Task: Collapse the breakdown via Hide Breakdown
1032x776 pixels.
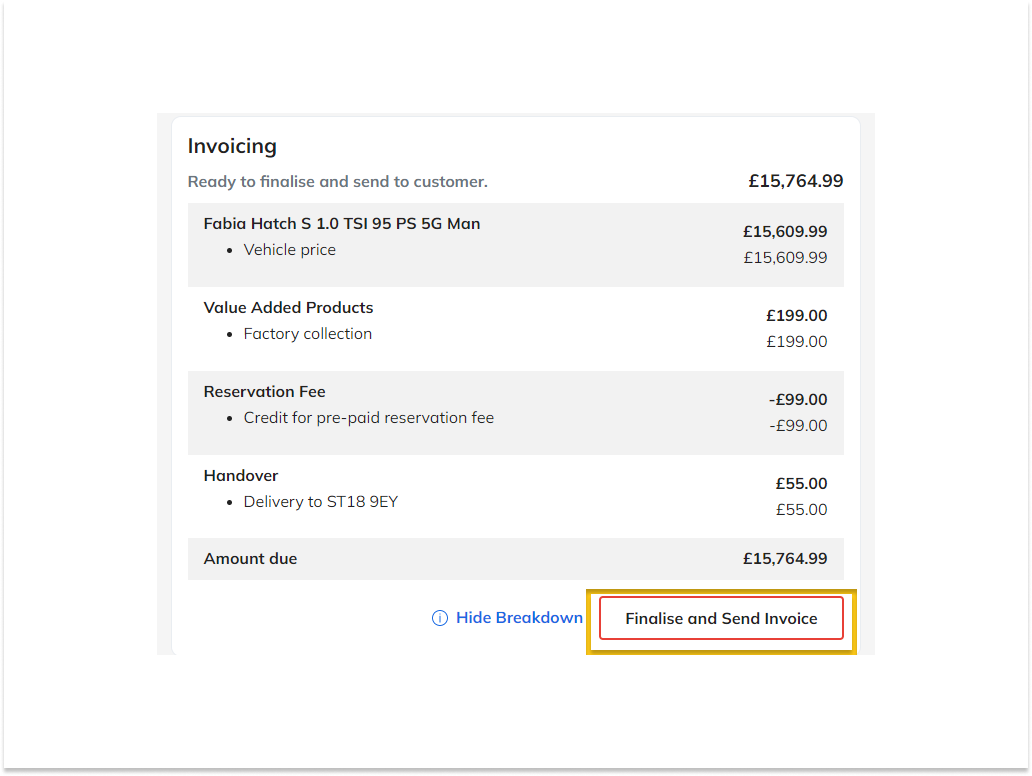Action: [519, 618]
